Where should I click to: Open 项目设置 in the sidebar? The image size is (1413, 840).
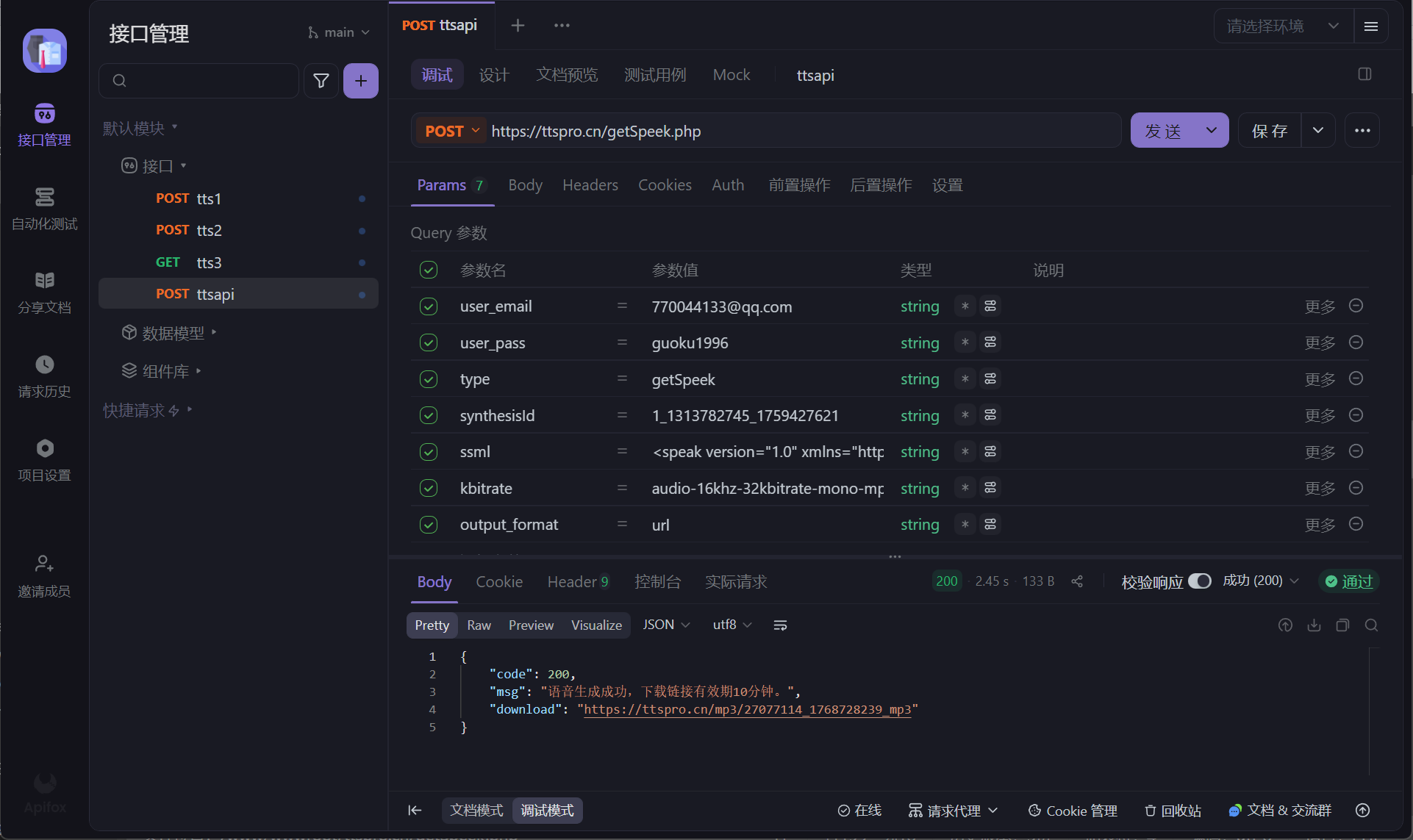(44, 460)
